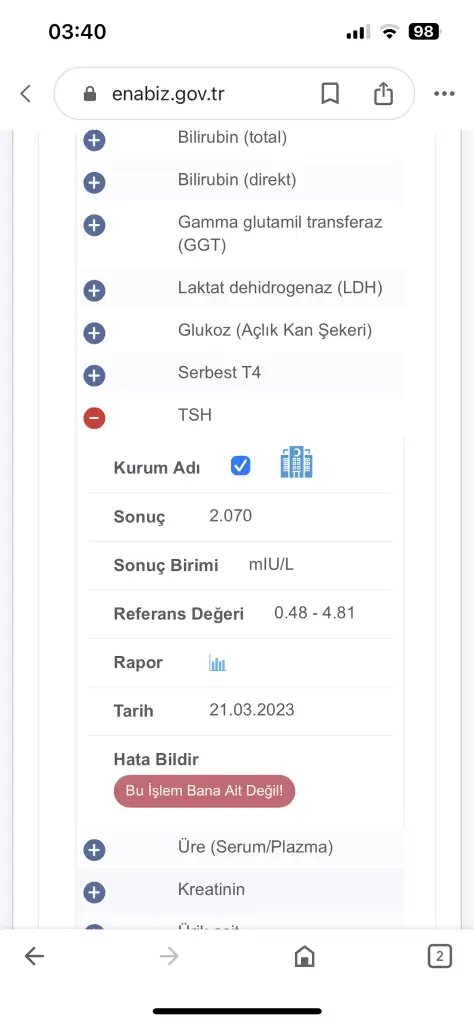Expand Gamma glutamil transferaz (GGT) row
The width and height of the screenshot is (474, 1024).
coord(94,225)
